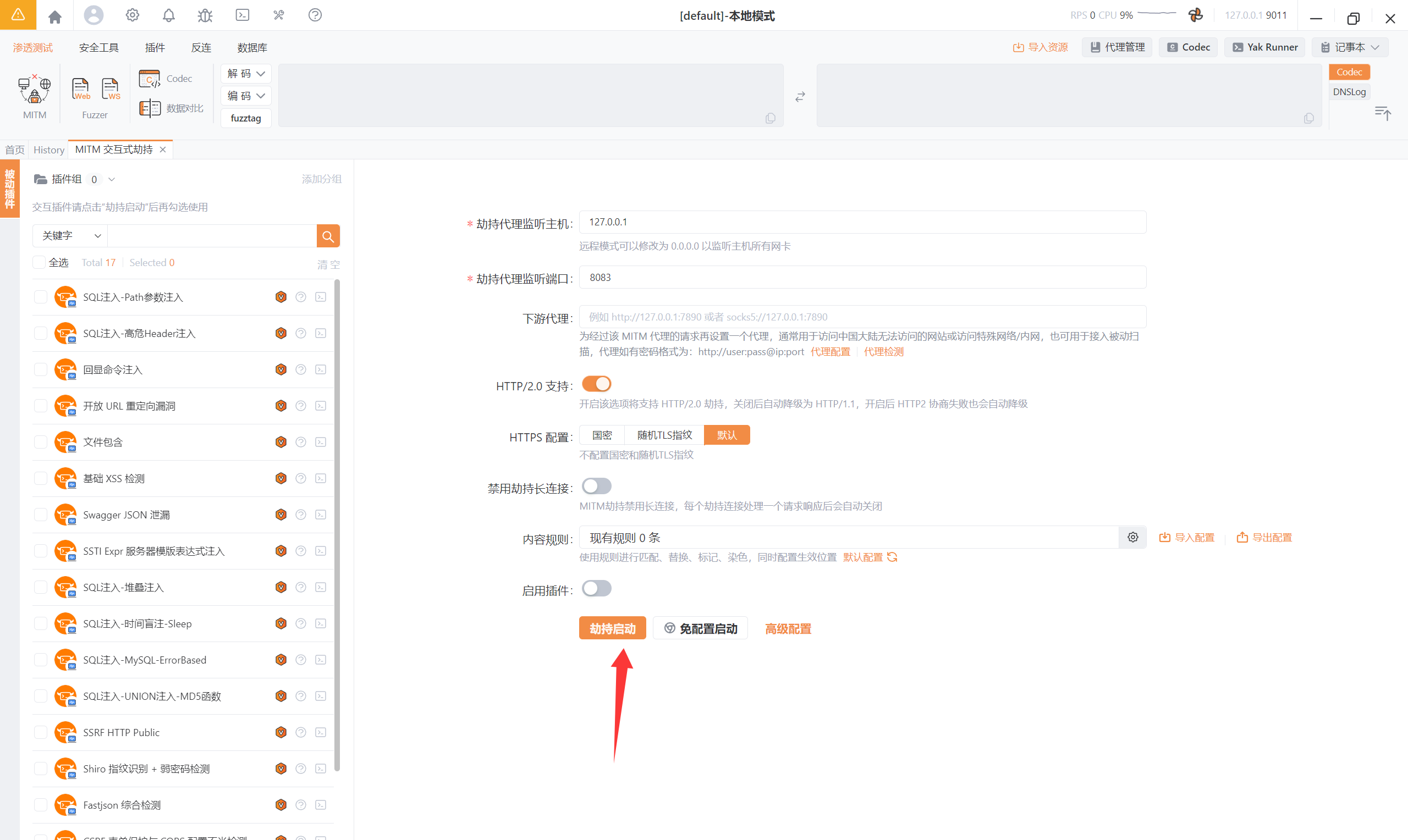Expand the 解码 decode dropdown
Image resolution: width=1408 pixels, height=840 pixels.
pyautogui.click(x=246, y=74)
